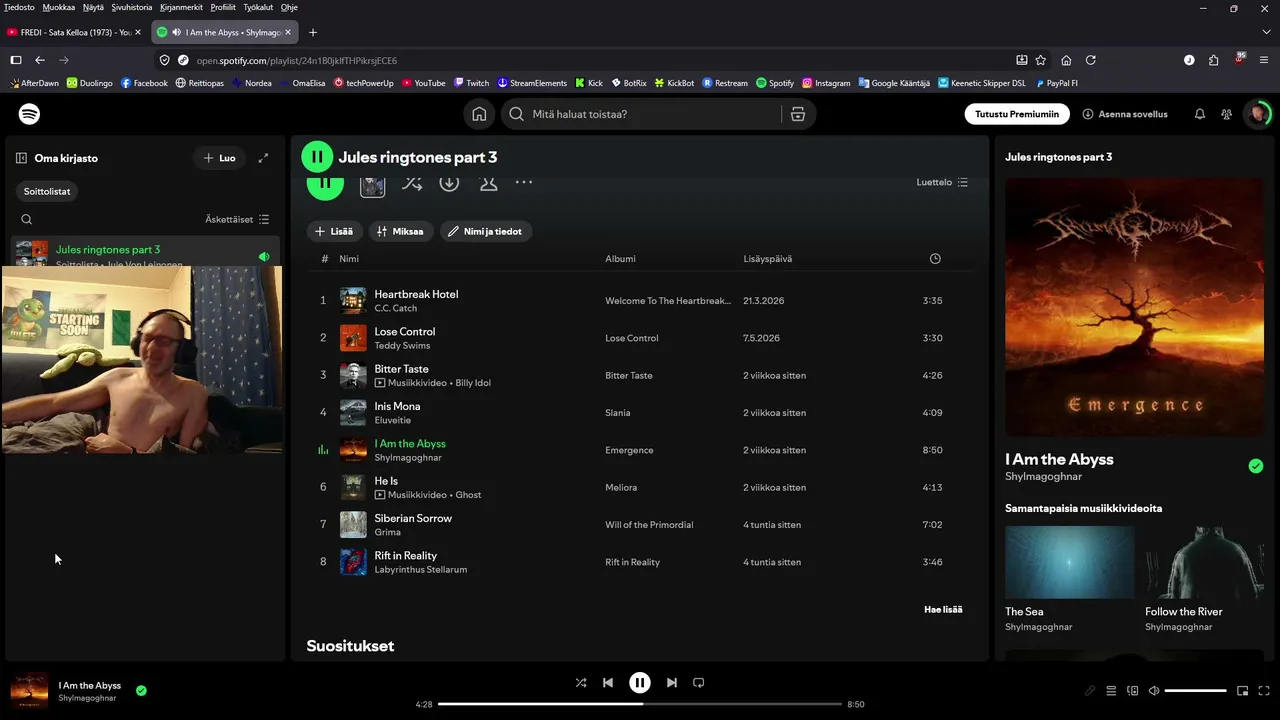1280x720 pixels.
Task: Click the browser address bar URL
Action: click(297, 60)
